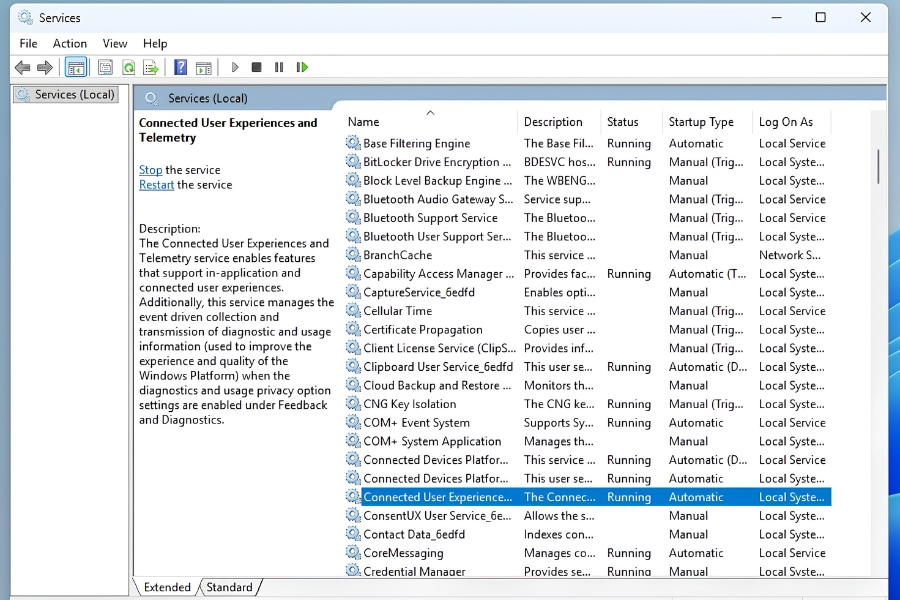The image size is (900, 600).
Task: Select the Clipboard User Service_6edfd row
Action: pos(588,367)
